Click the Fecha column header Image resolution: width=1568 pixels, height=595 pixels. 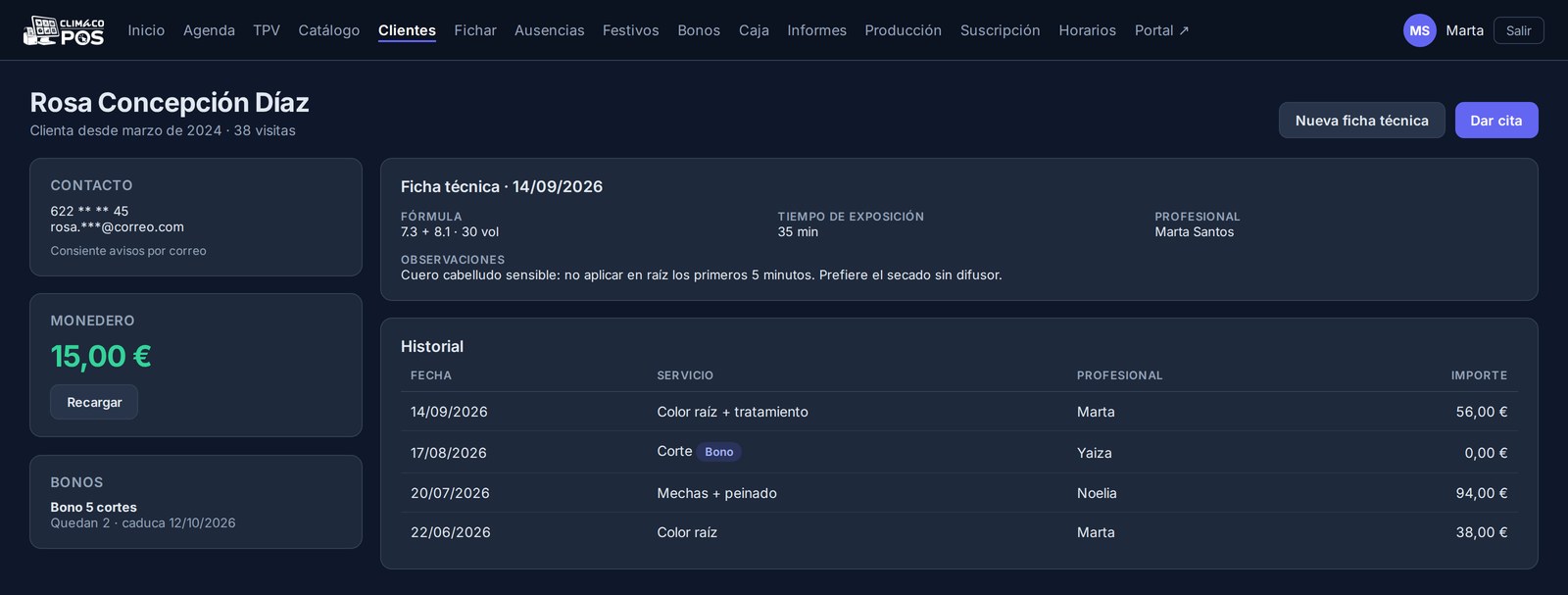431,375
